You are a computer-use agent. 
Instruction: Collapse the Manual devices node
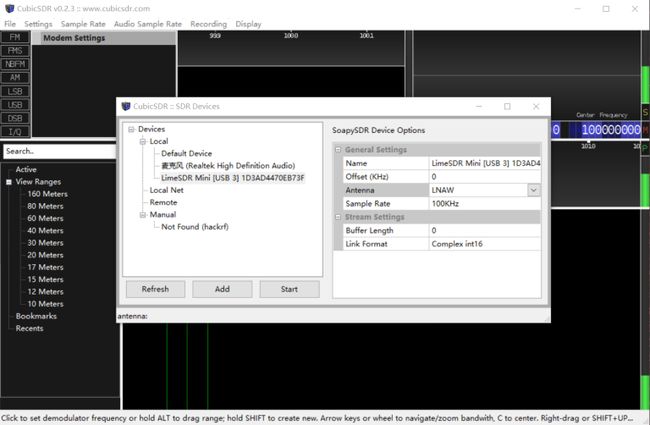pos(143,215)
